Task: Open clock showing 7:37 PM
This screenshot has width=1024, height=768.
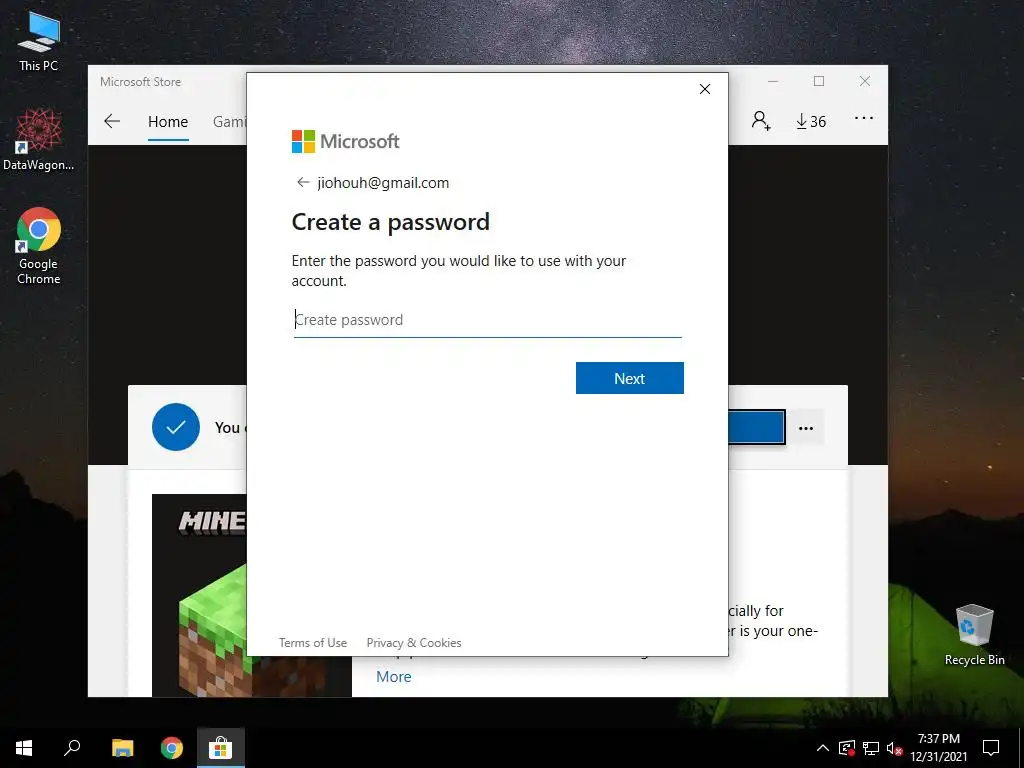Action: [938, 748]
